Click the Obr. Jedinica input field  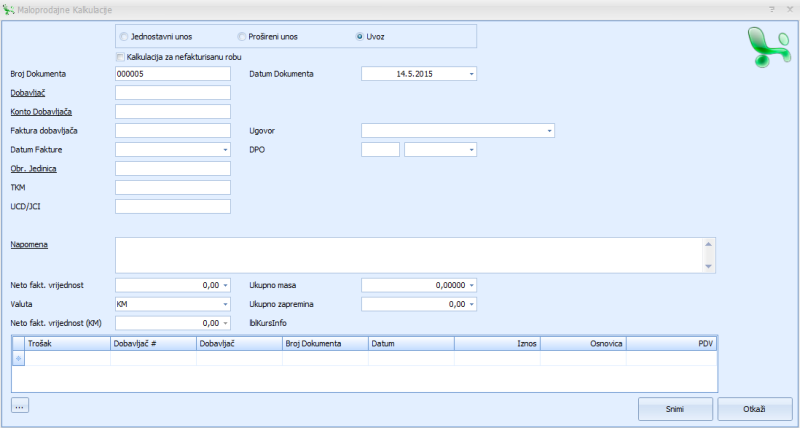coord(173,169)
